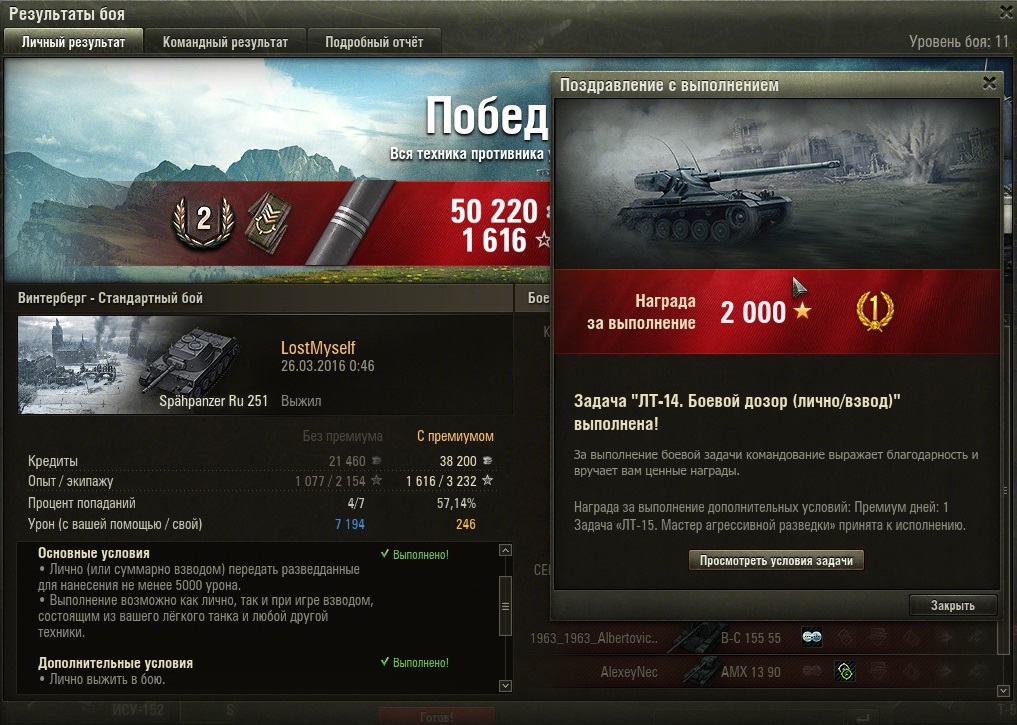Open the Командный результат tab

coord(225,42)
